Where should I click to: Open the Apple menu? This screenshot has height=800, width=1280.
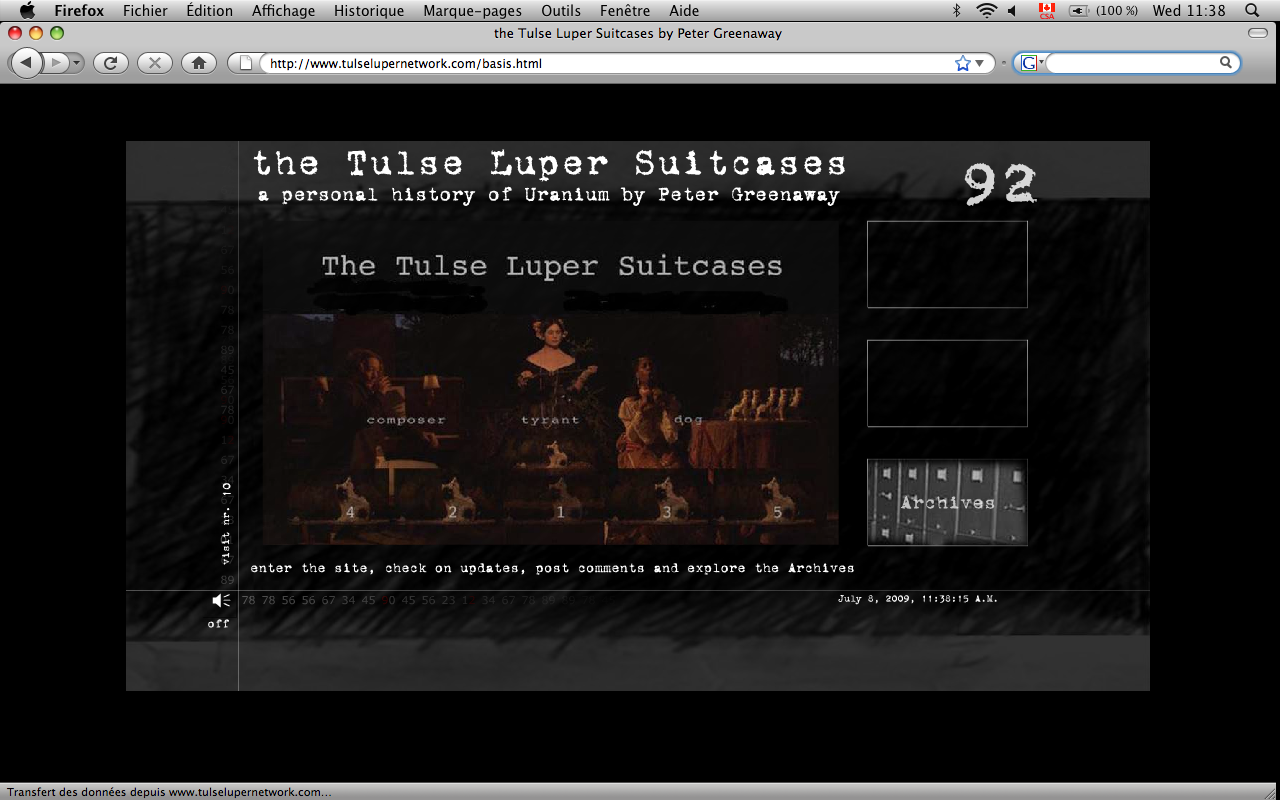coord(27,11)
